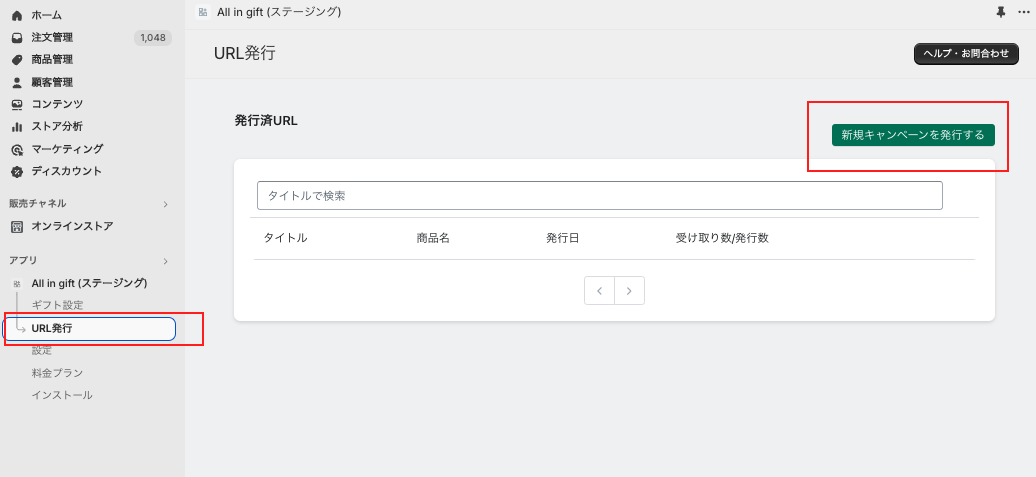Go to the next page arrow
The width and height of the screenshot is (1036, 477).
pos(629,291)
